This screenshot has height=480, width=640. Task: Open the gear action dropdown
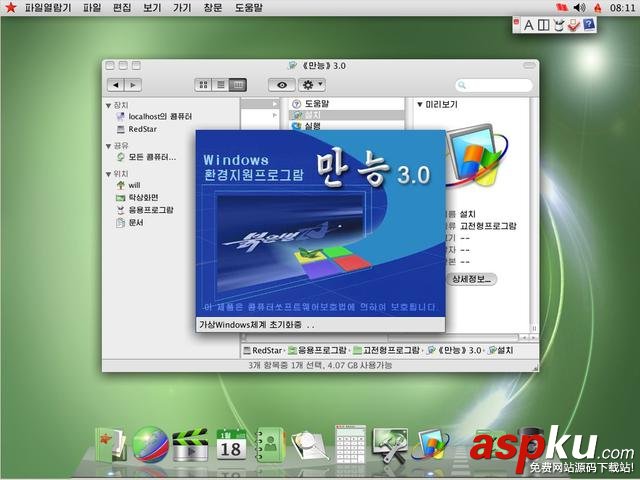312,85
